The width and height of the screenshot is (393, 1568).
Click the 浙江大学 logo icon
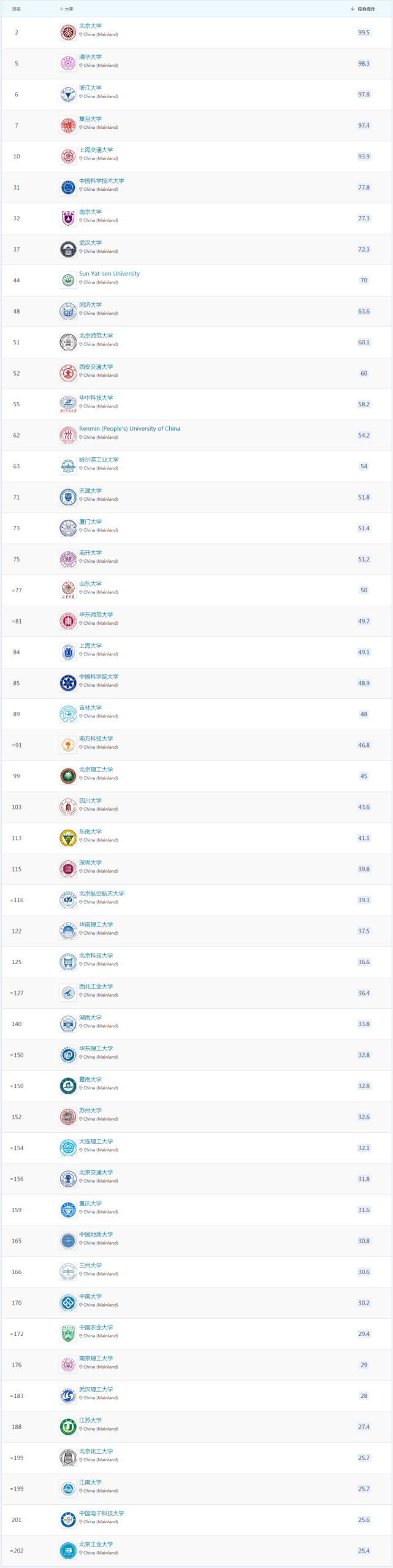[68, 95]
